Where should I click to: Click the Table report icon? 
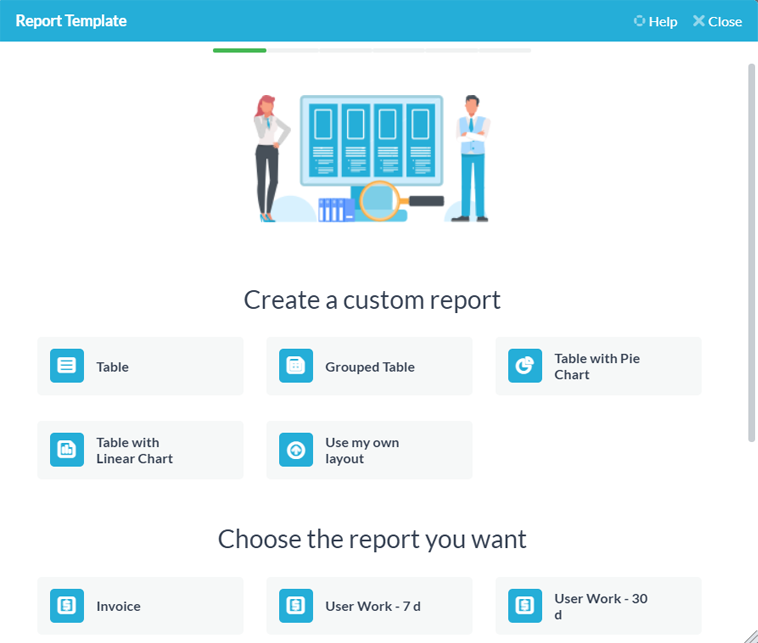(x=67, y=366)
